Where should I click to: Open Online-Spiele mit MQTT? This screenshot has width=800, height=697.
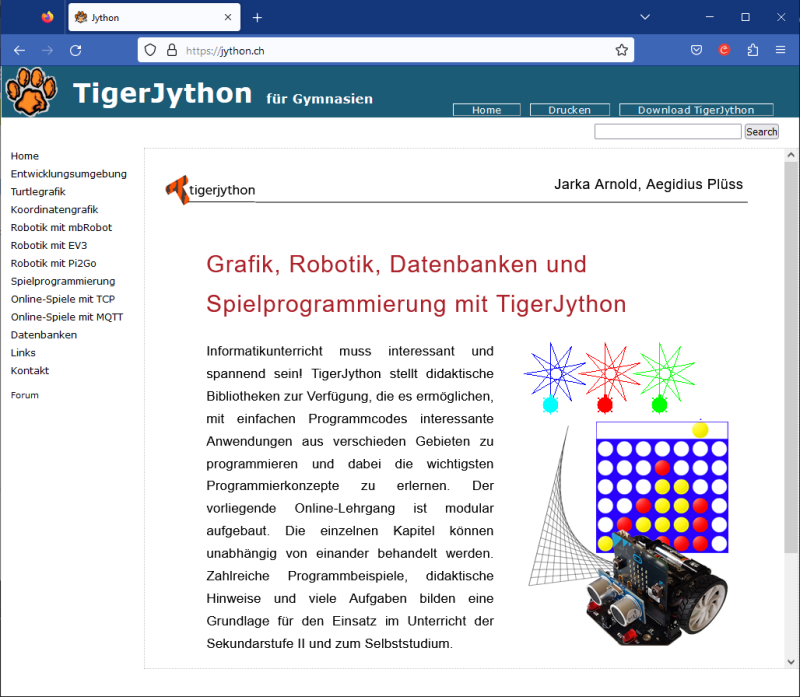67,317
